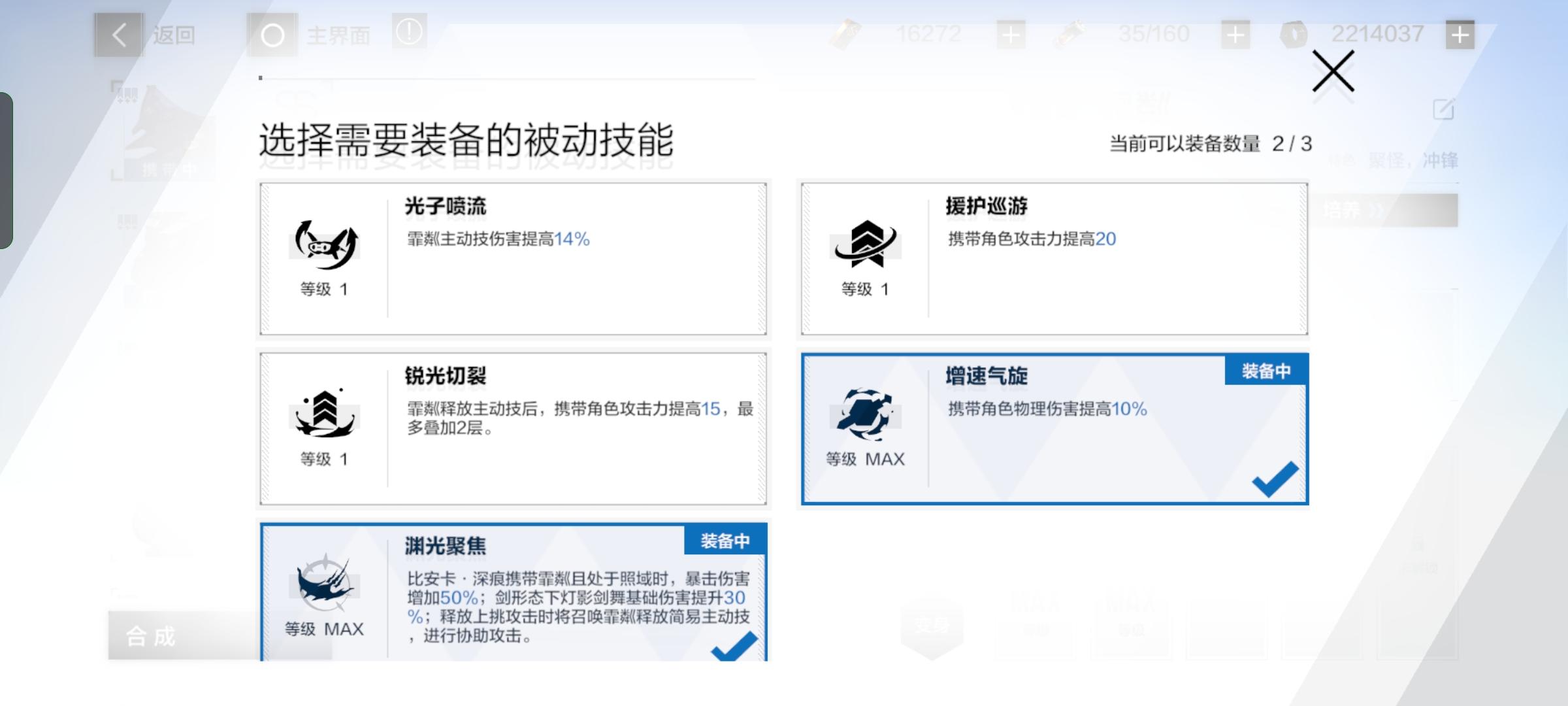1568x706 pixels.
Task: Click 等级 1 label under 光子喷流
Action: 324,289
